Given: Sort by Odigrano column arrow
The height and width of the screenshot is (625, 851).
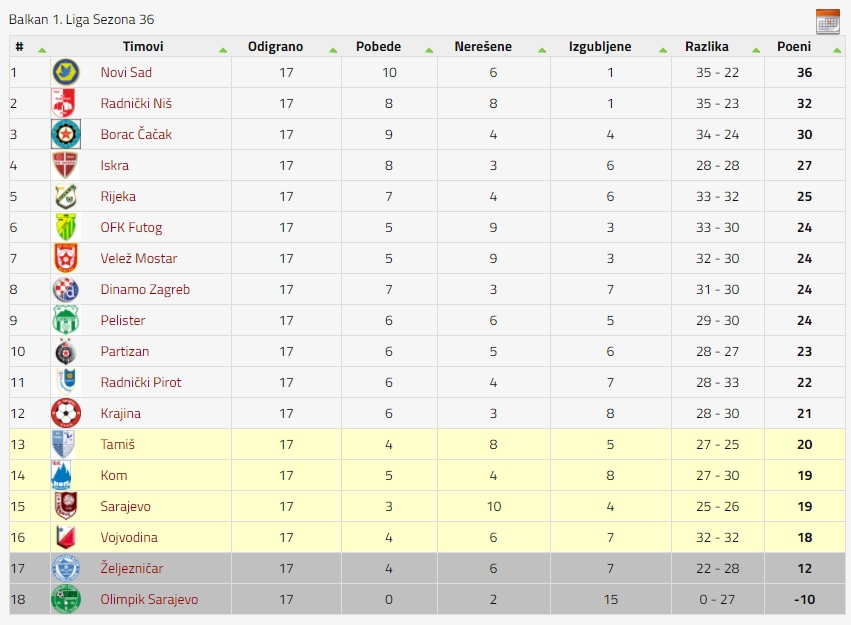Looking at the screenshot, I should pos(333,50).
